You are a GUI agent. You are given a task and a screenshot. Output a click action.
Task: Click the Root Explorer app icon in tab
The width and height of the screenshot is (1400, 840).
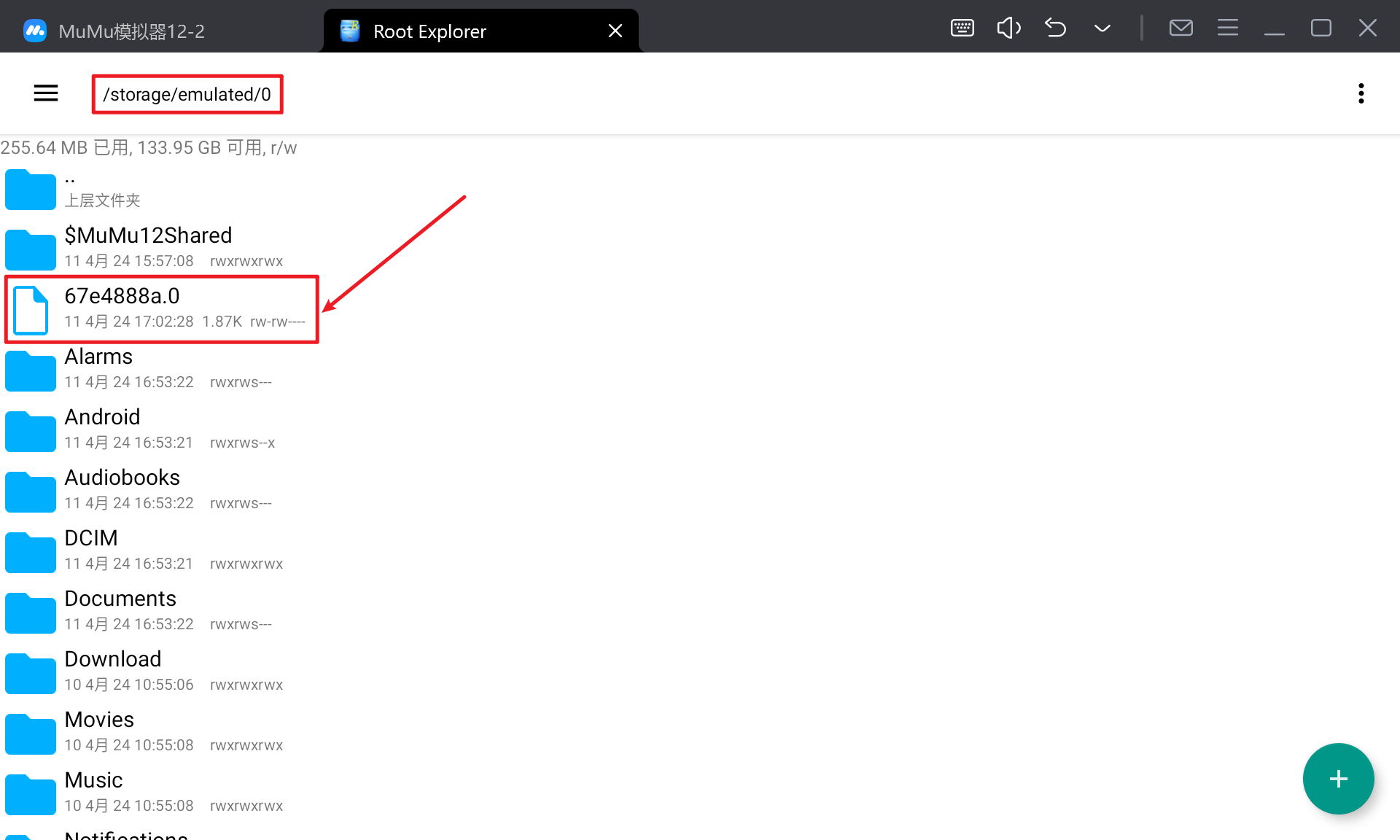click(350, 31)
